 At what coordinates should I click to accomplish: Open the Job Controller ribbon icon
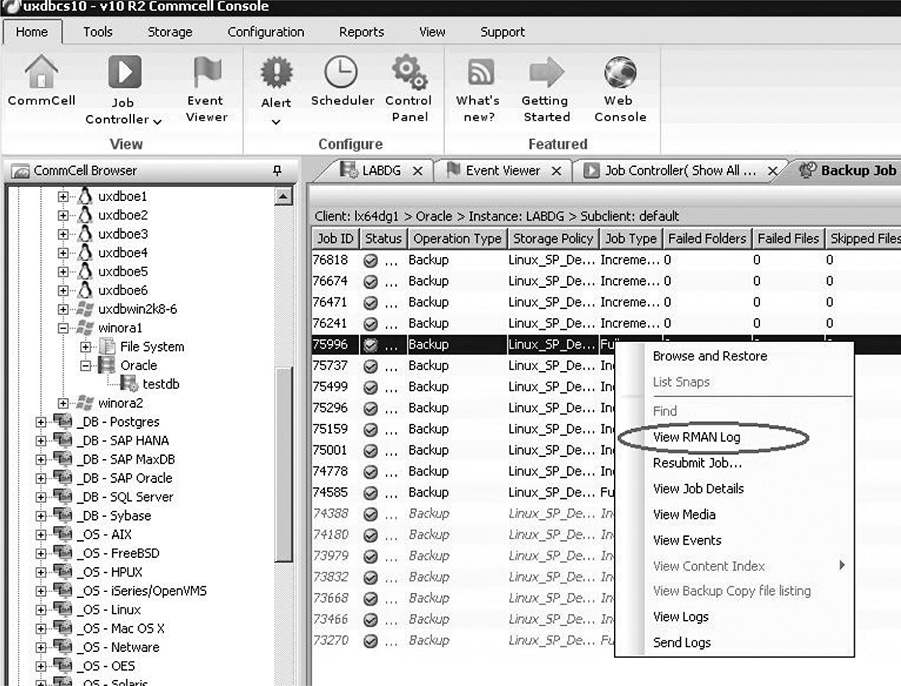tap(124, 72)
